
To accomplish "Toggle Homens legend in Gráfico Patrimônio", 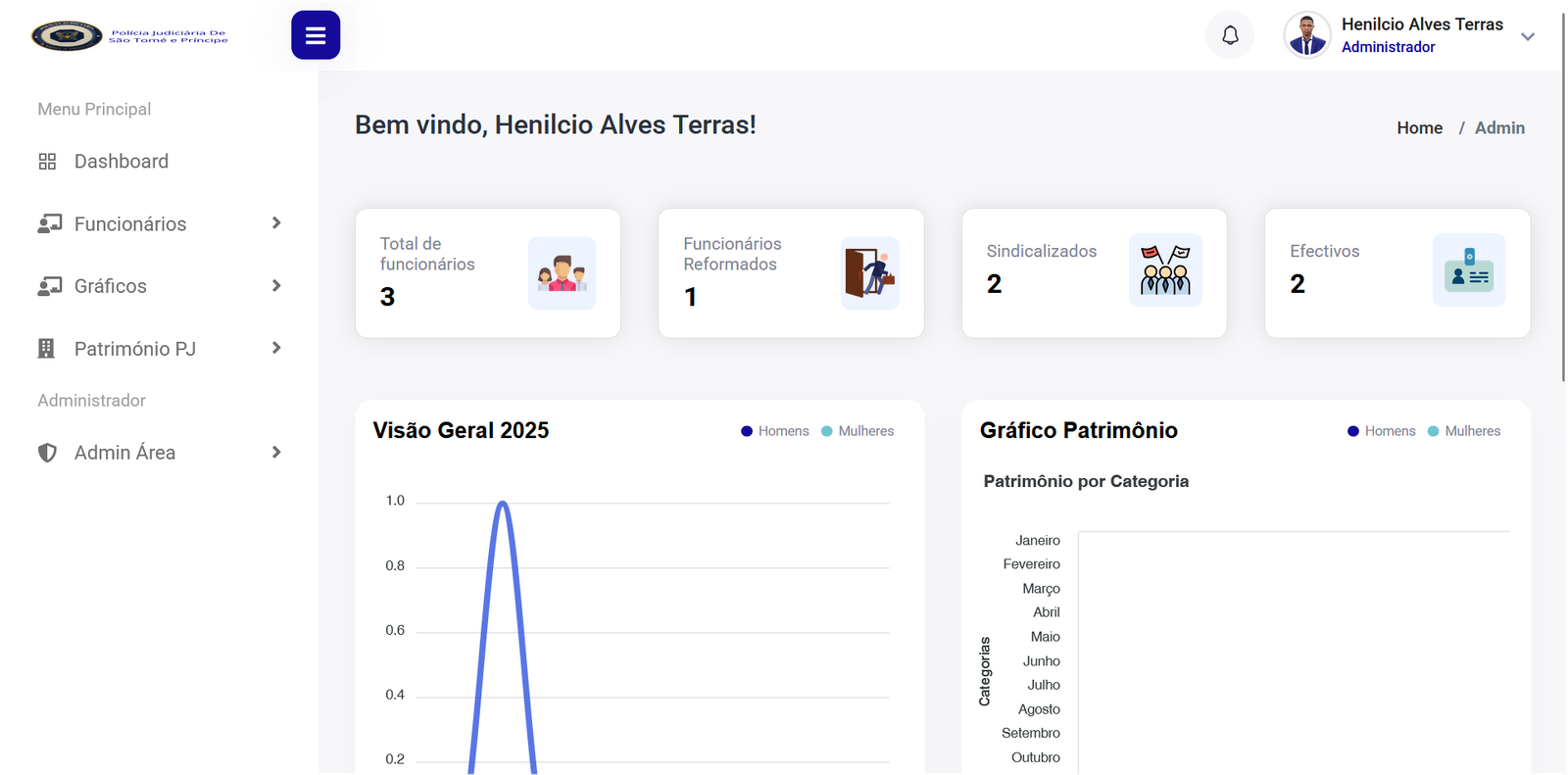I will 1382,431.
